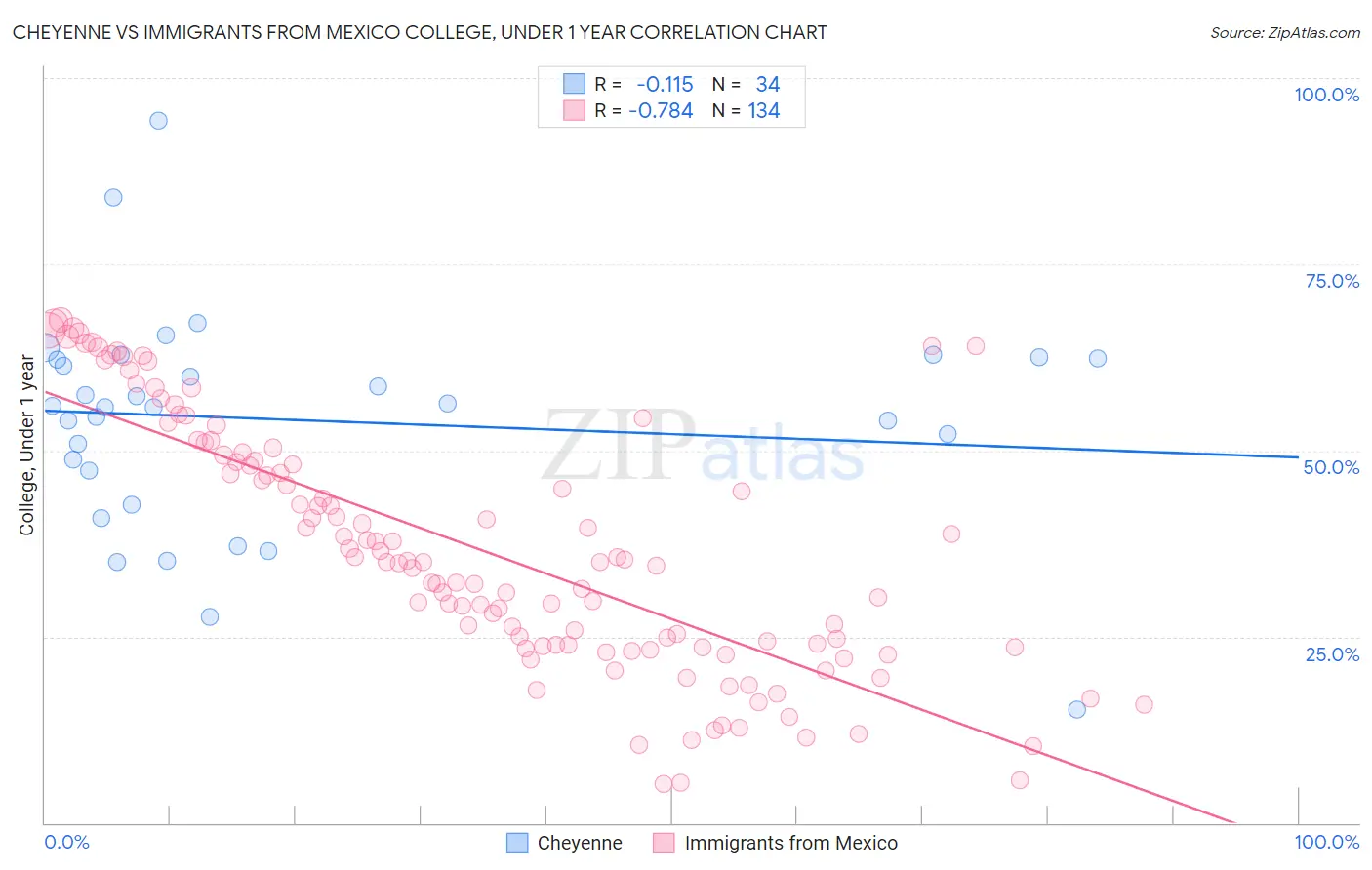Click the pink R = -0.784 stat box swatch

click(574, 110)
